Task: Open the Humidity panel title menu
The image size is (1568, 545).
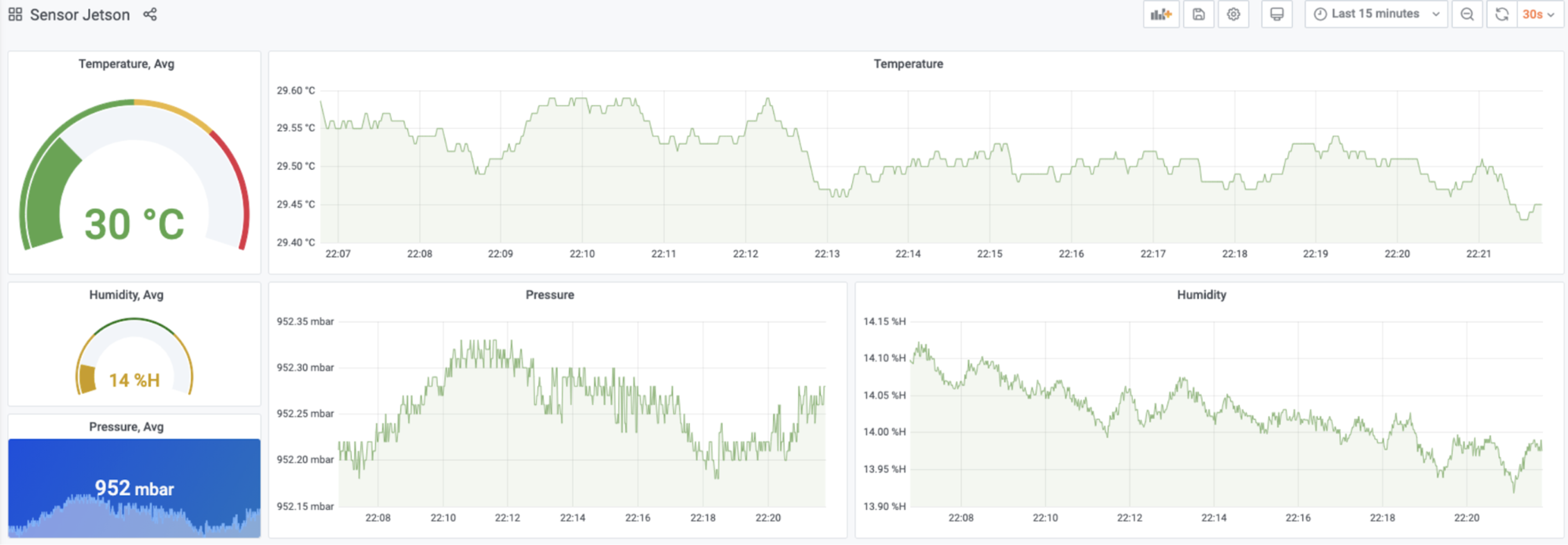Action: pos(1201,295)
